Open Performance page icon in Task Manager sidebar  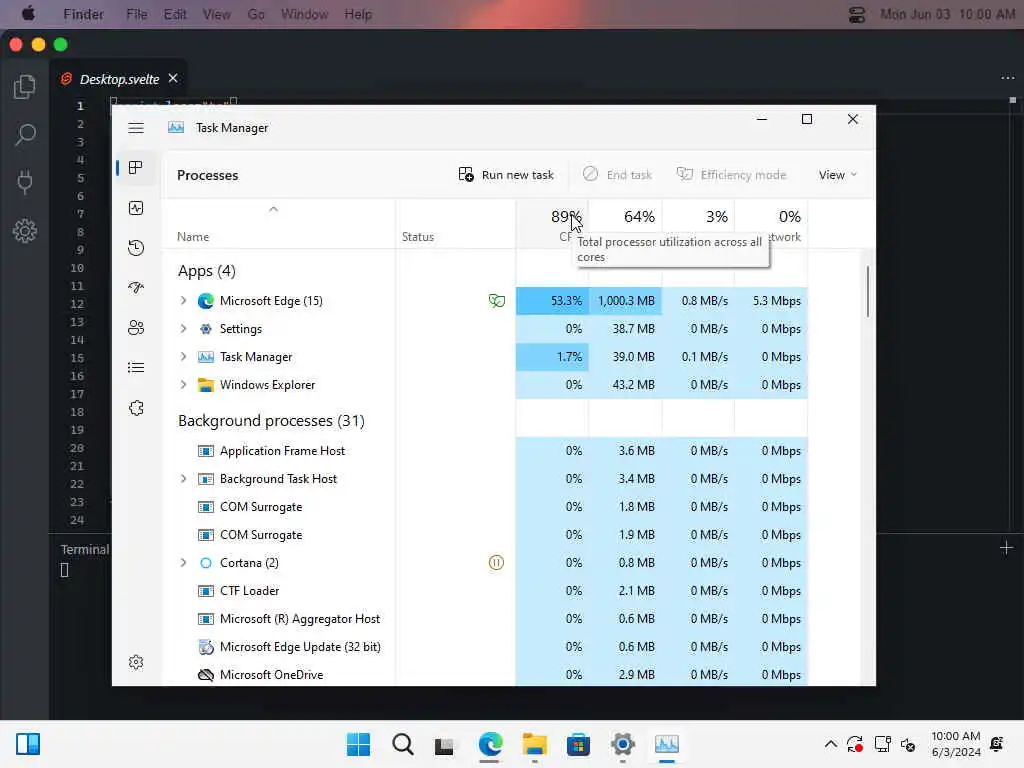tap(136, 208)
